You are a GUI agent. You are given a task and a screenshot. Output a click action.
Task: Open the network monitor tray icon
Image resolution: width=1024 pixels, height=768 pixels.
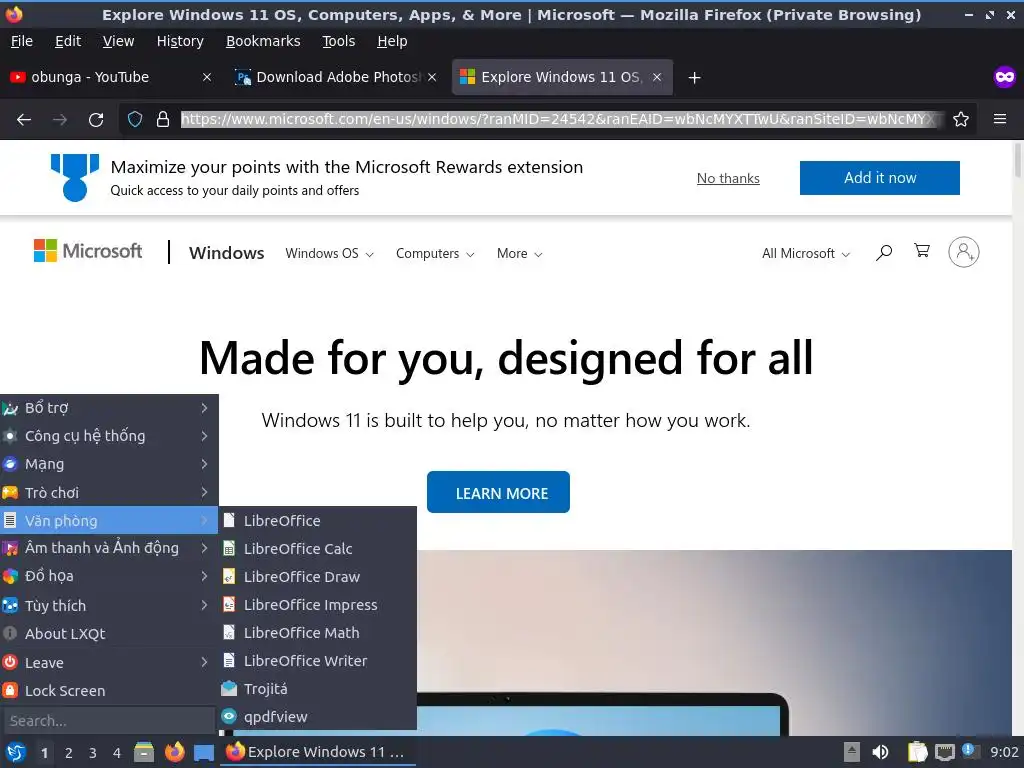coord(944,752)
